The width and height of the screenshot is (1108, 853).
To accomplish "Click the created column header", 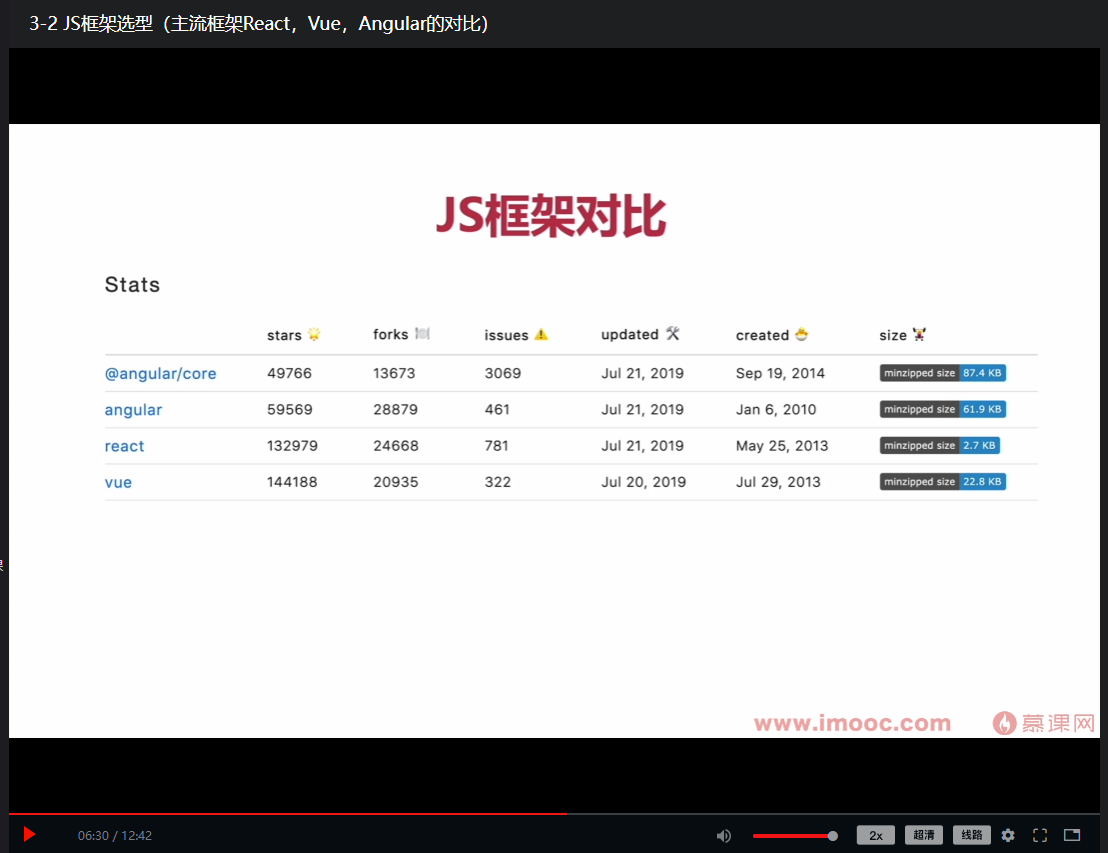I will (x=772, y=334).
